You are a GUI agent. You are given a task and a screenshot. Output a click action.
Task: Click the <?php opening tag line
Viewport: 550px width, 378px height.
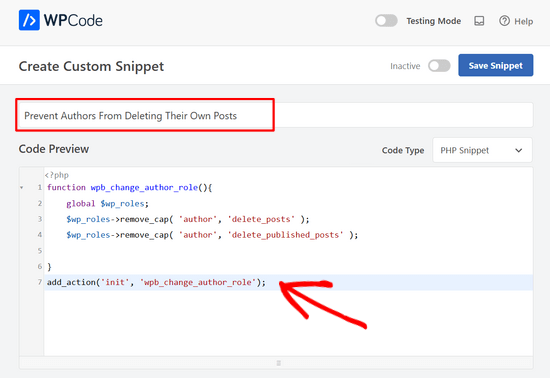(x=57, y=175)
